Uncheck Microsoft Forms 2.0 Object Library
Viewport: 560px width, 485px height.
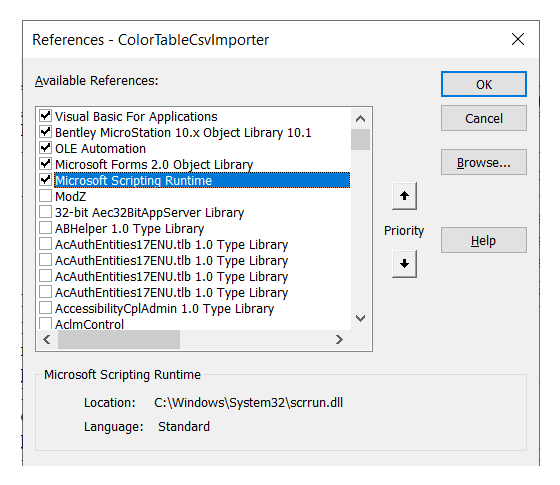45,164
